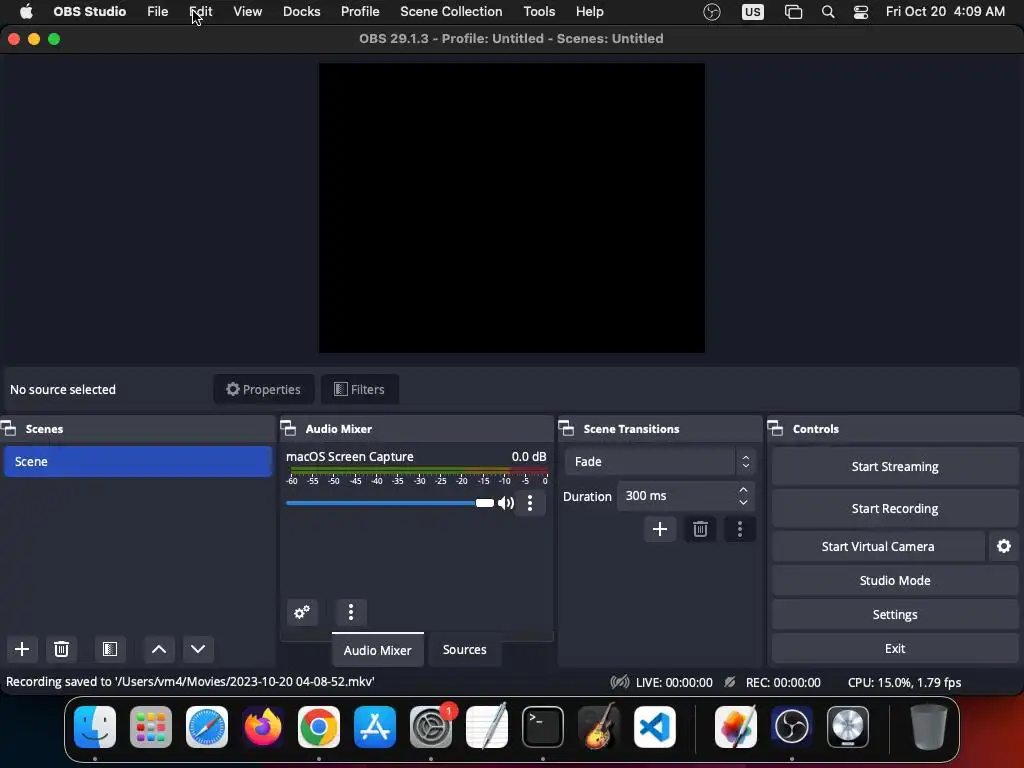Click Start Recording button
This screenshot has width=1024, height=768.
pos(895,509)
